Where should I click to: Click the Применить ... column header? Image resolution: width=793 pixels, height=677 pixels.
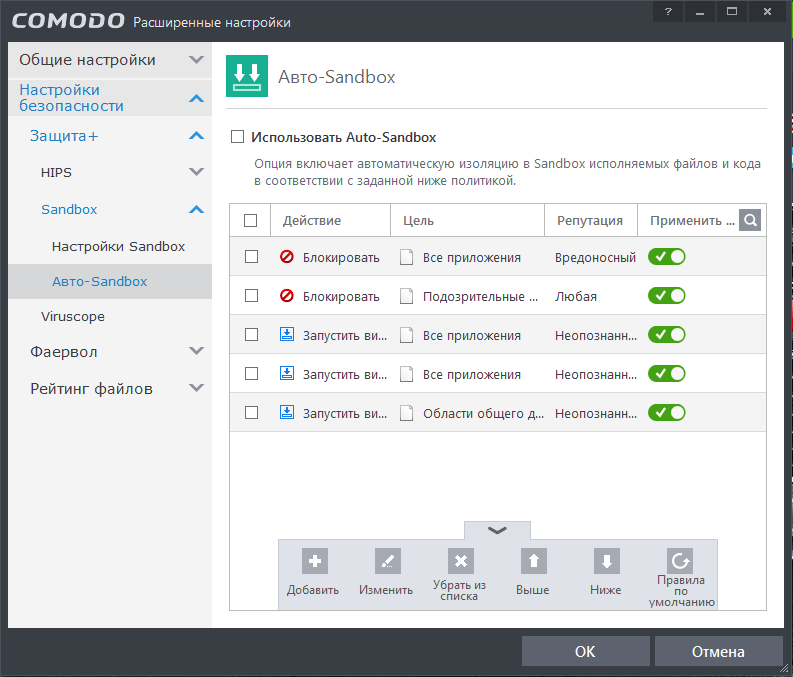692,221
